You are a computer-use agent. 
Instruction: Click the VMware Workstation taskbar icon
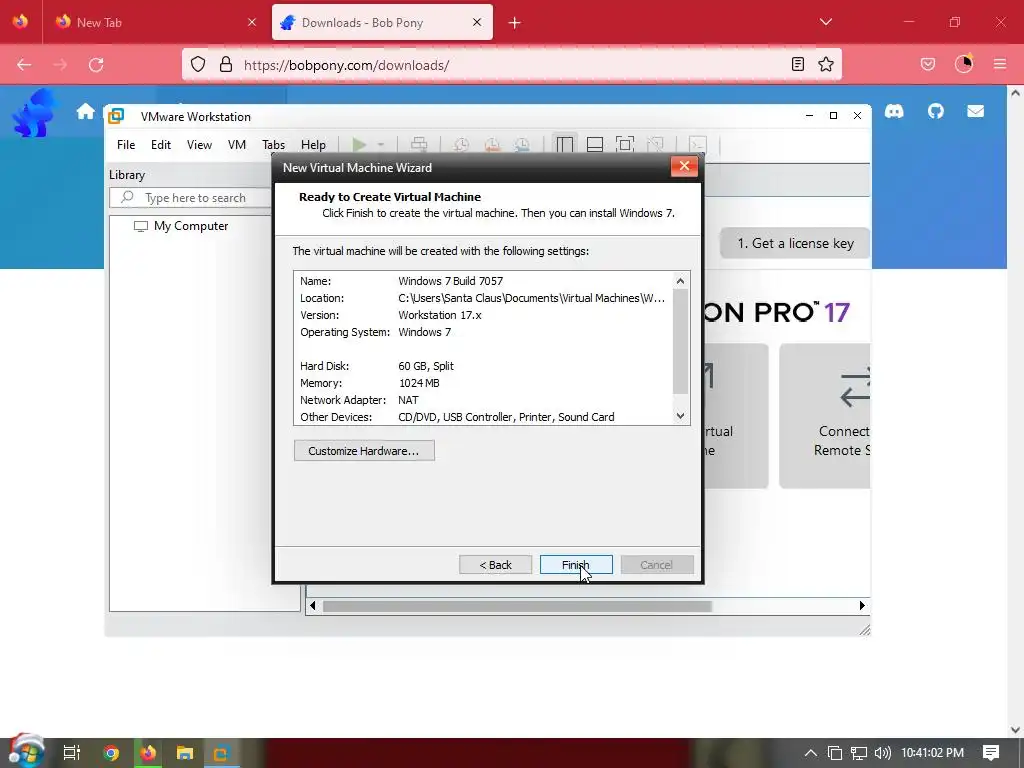point(220,753)
